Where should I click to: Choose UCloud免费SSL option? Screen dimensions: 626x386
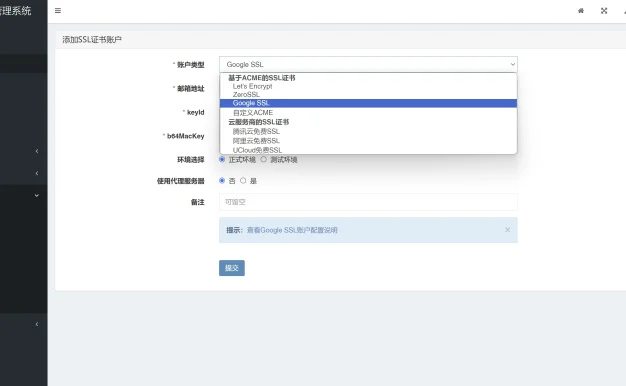tap(368, 150)
